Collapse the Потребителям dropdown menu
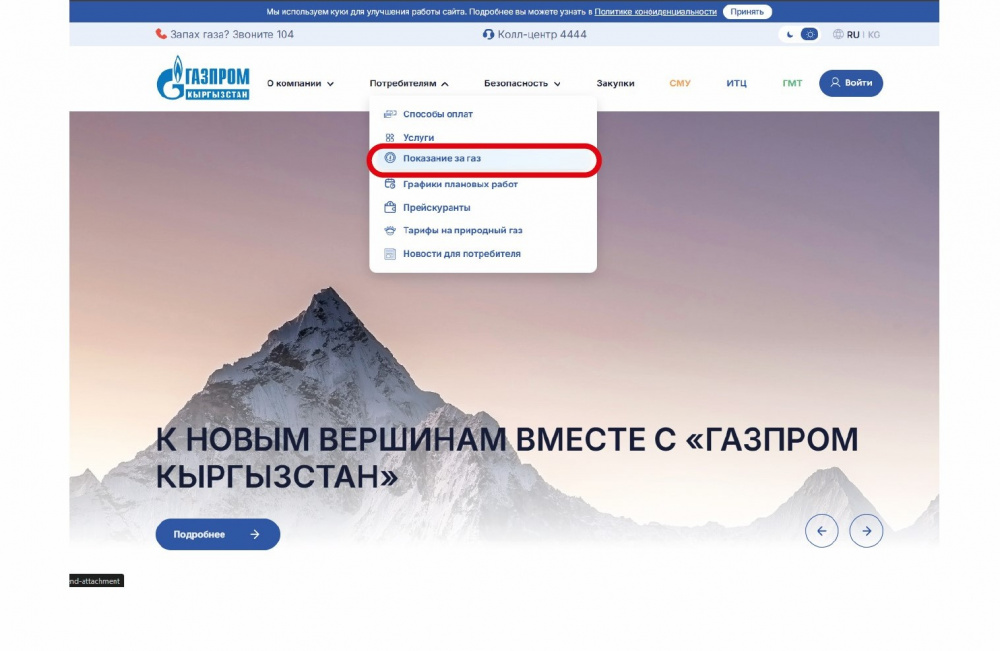This screenshot has width=1000, height=651. [409, 84]
